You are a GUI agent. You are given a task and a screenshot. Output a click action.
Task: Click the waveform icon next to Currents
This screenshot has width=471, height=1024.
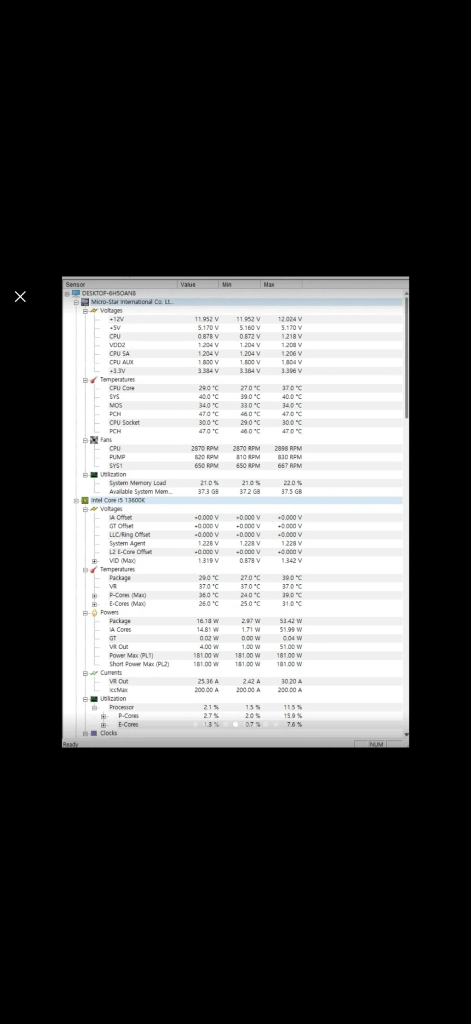click(x=94, y=673)
